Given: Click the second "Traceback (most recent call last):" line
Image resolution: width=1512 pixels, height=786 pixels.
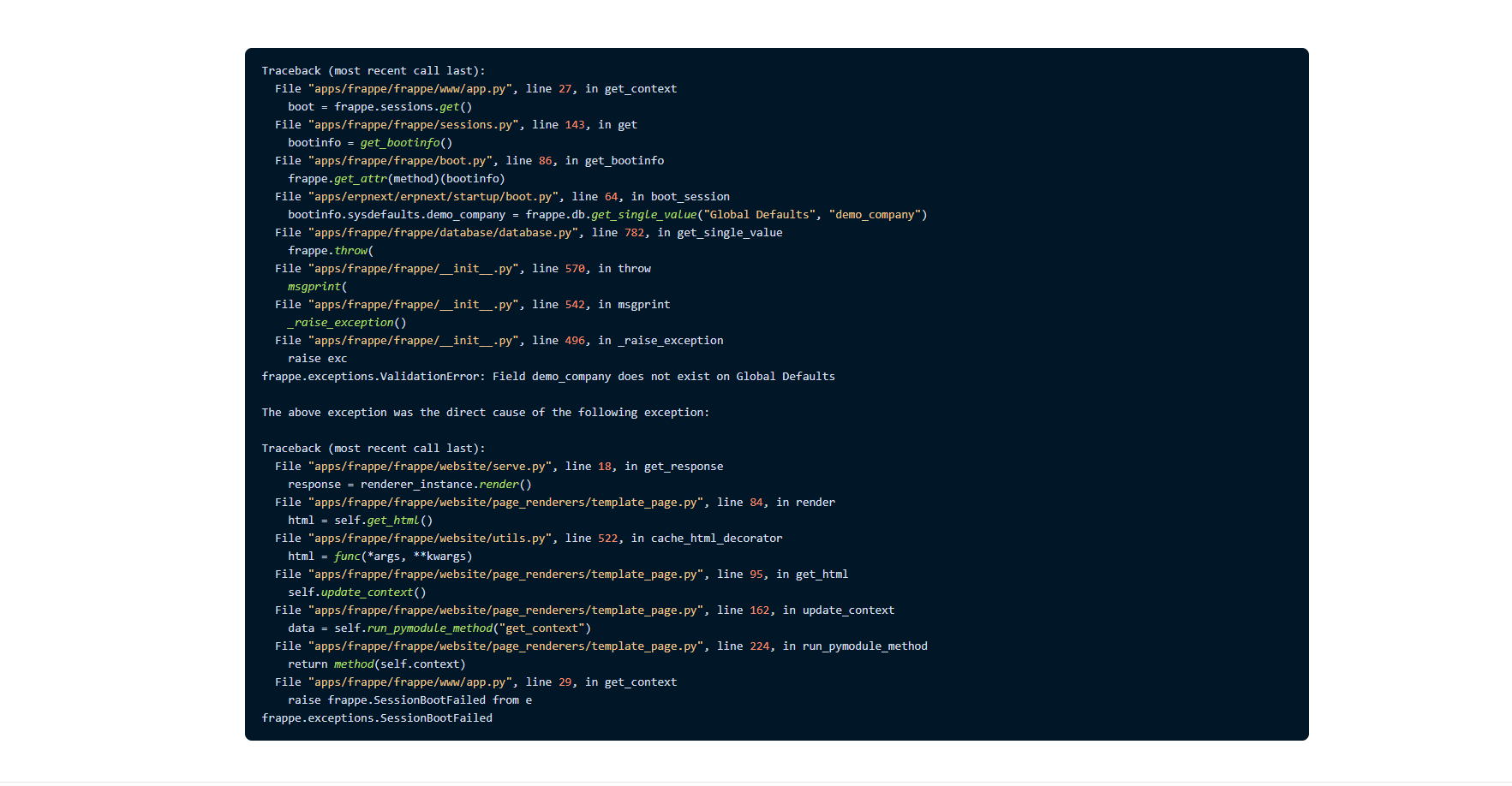Looking at the screenshot, I should 374,449.
